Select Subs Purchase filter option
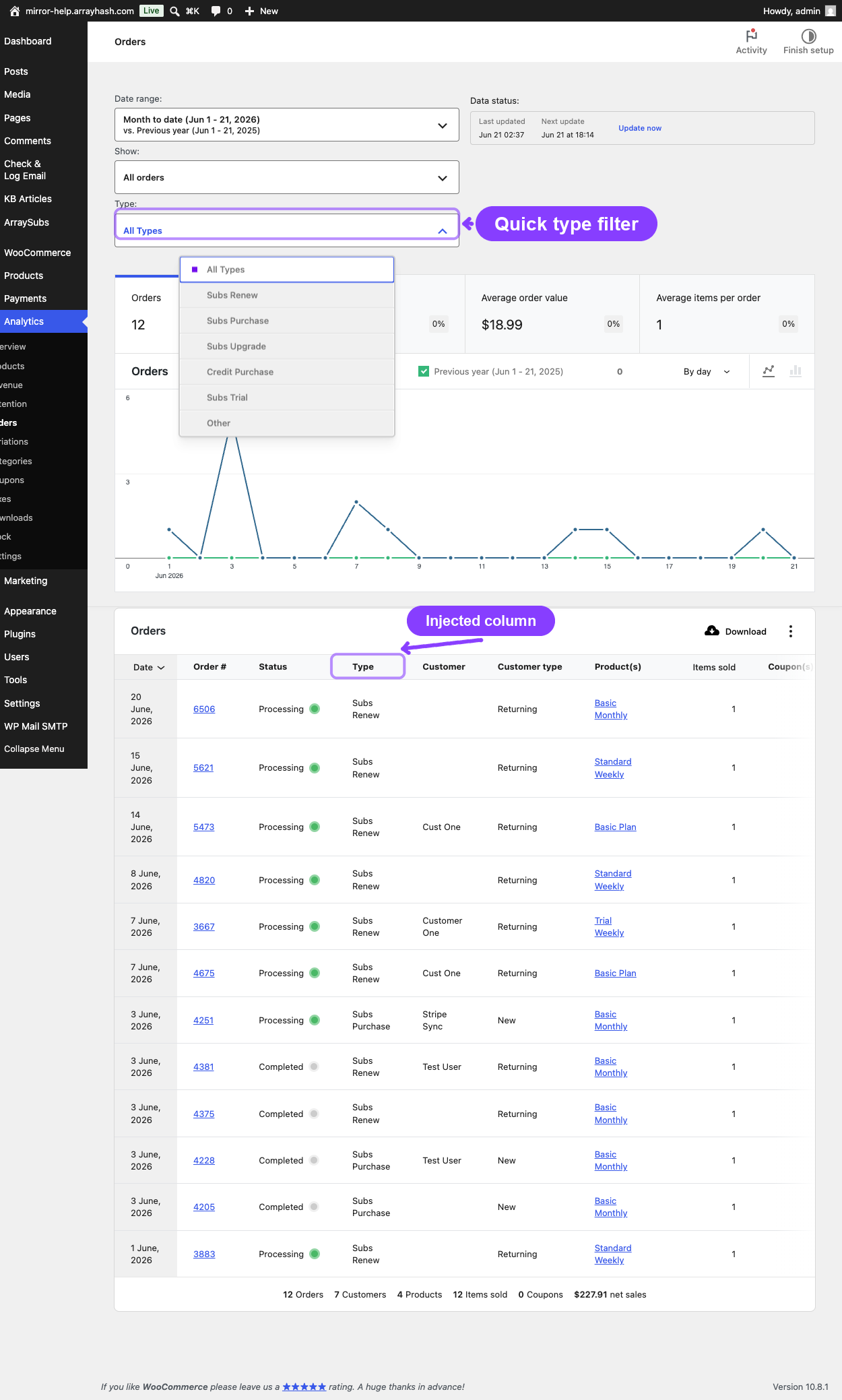842x1400 pixels. 287,321
